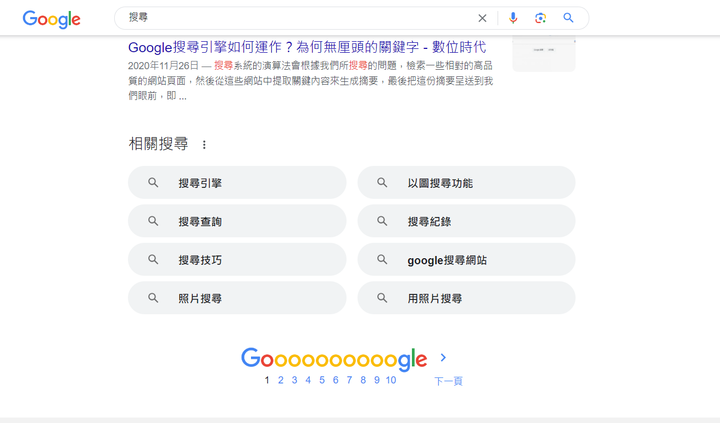Click the 下一頁 next page link

point(448,381)
